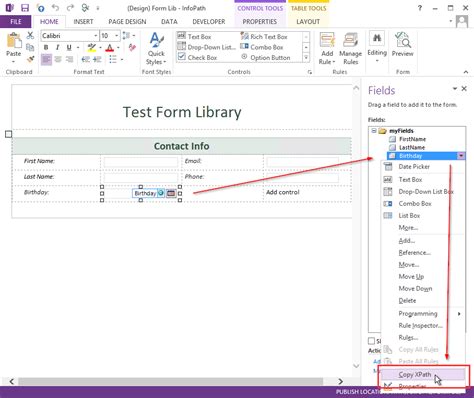Click the bullet list icon
Image resolution: width=474 pixels, height=398 pixels.
click(113, 60)
